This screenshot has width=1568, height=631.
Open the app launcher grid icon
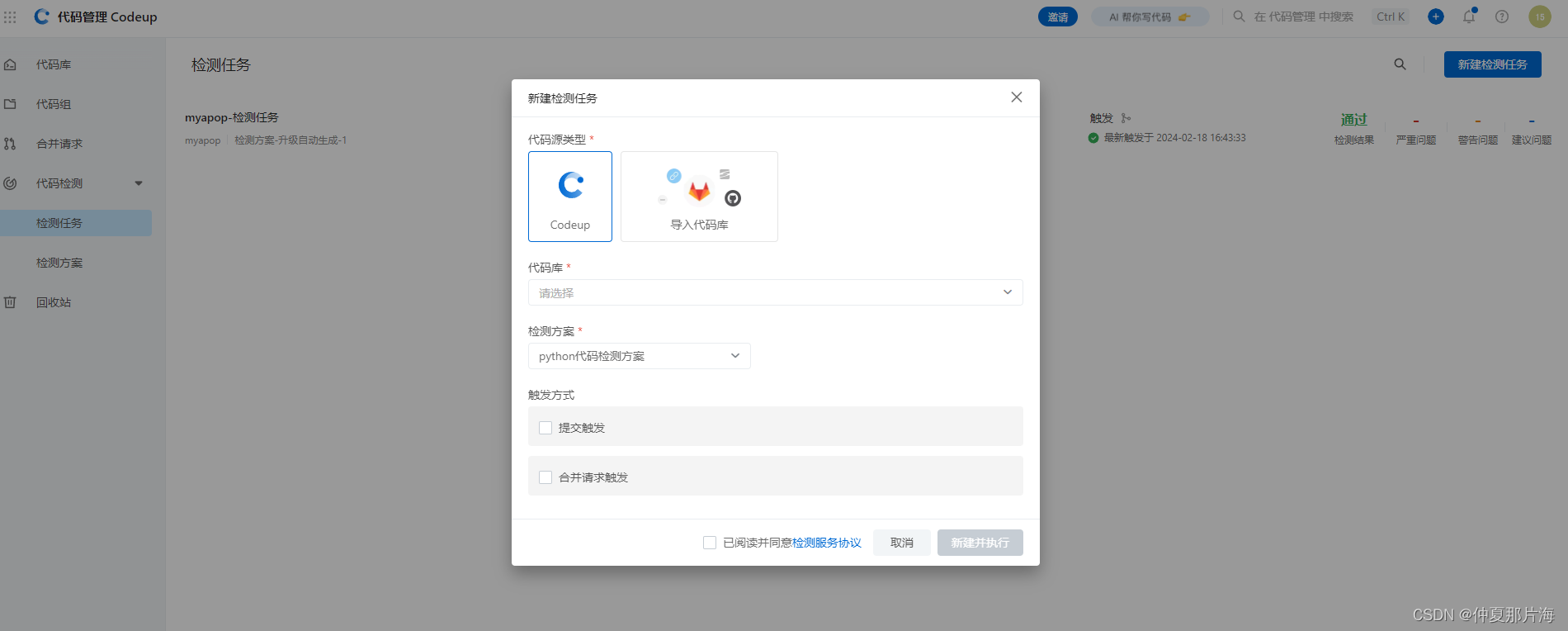point(10,17)
